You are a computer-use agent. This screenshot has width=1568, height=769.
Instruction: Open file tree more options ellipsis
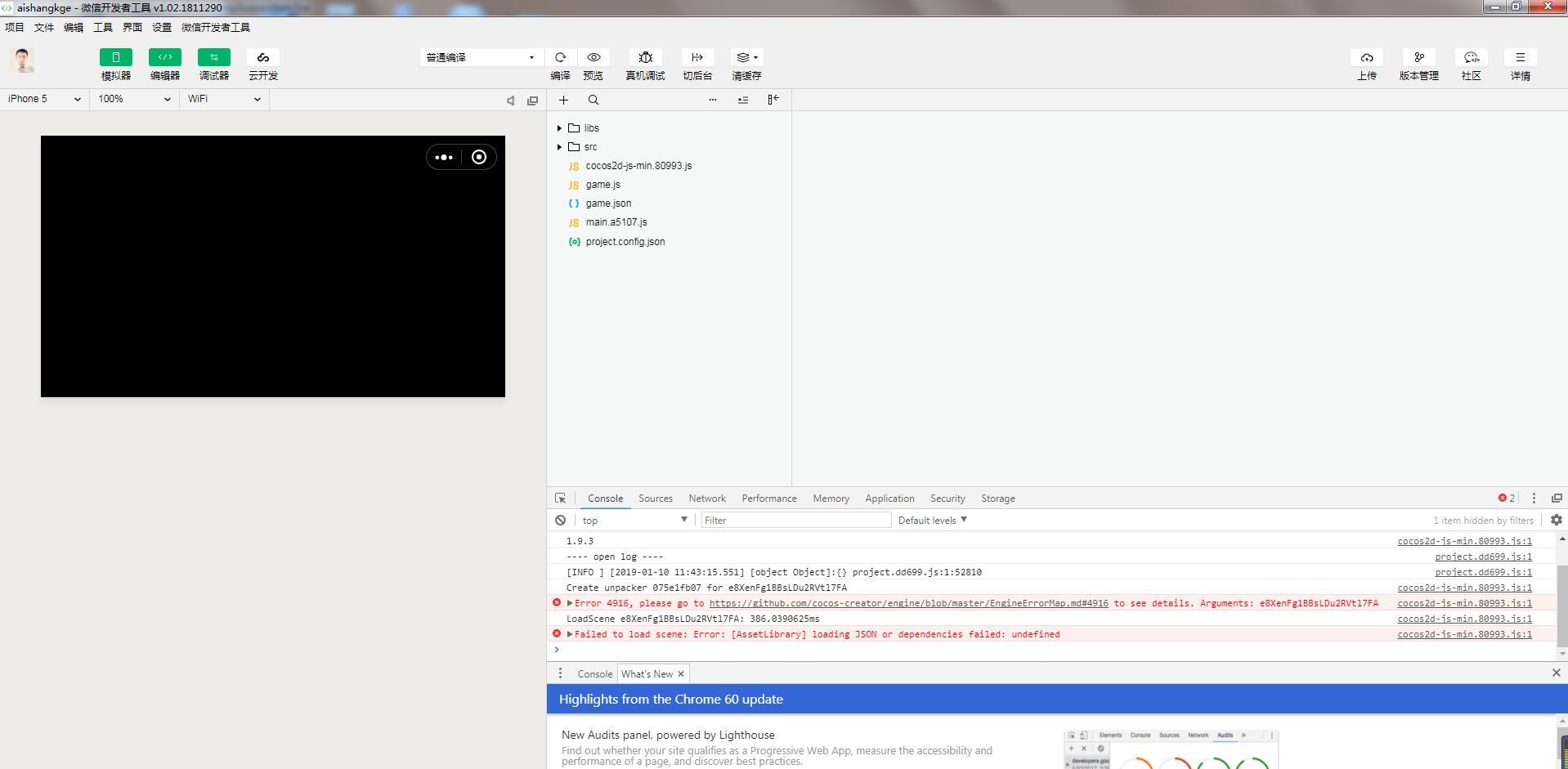click(x=713, y=100)
